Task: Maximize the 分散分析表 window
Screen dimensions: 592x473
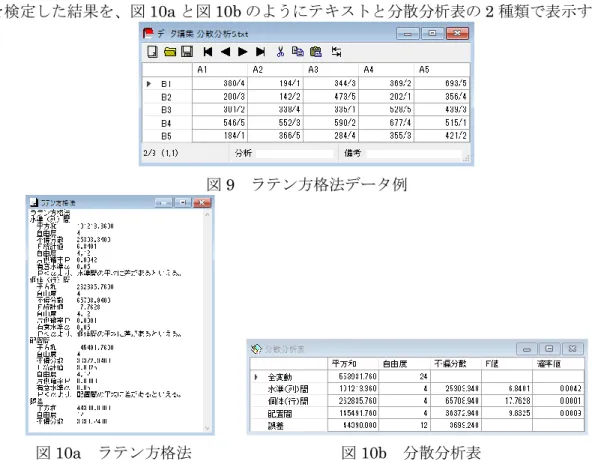Action: (x=549, y=349)
